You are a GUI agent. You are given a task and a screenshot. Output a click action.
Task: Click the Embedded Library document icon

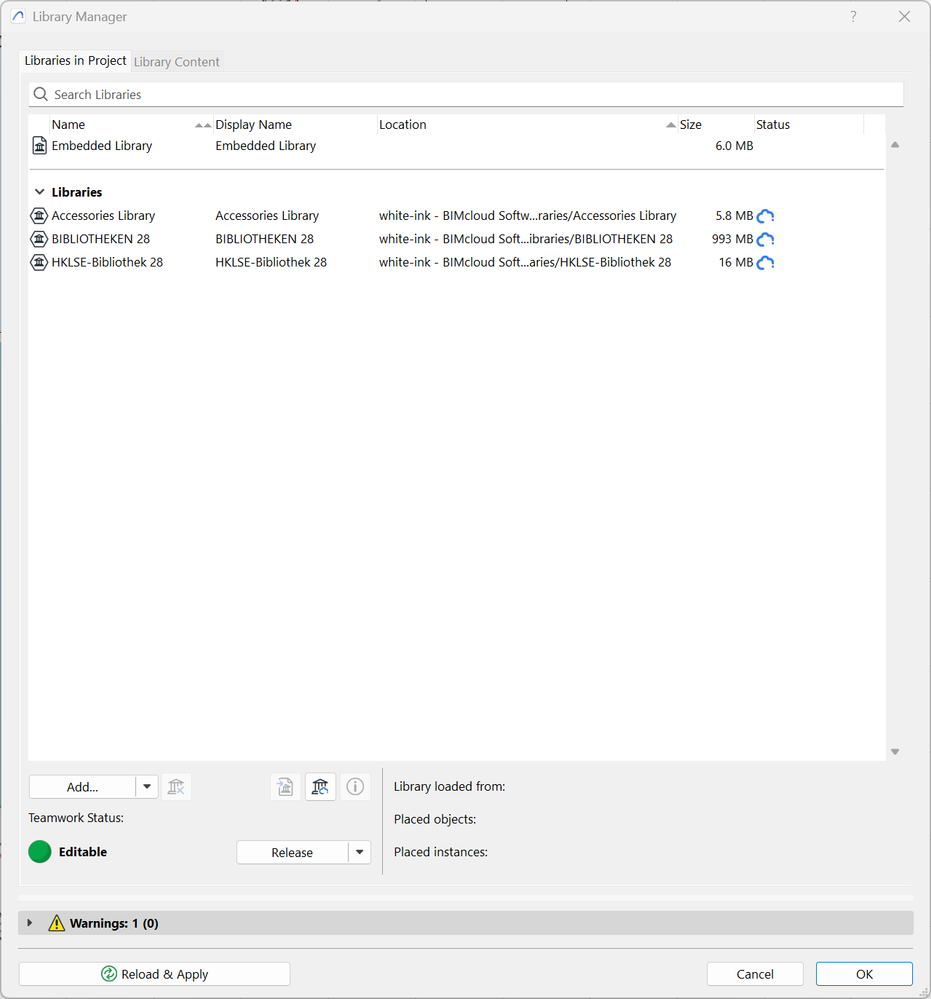pyautogui.click(x=40, y=145)
